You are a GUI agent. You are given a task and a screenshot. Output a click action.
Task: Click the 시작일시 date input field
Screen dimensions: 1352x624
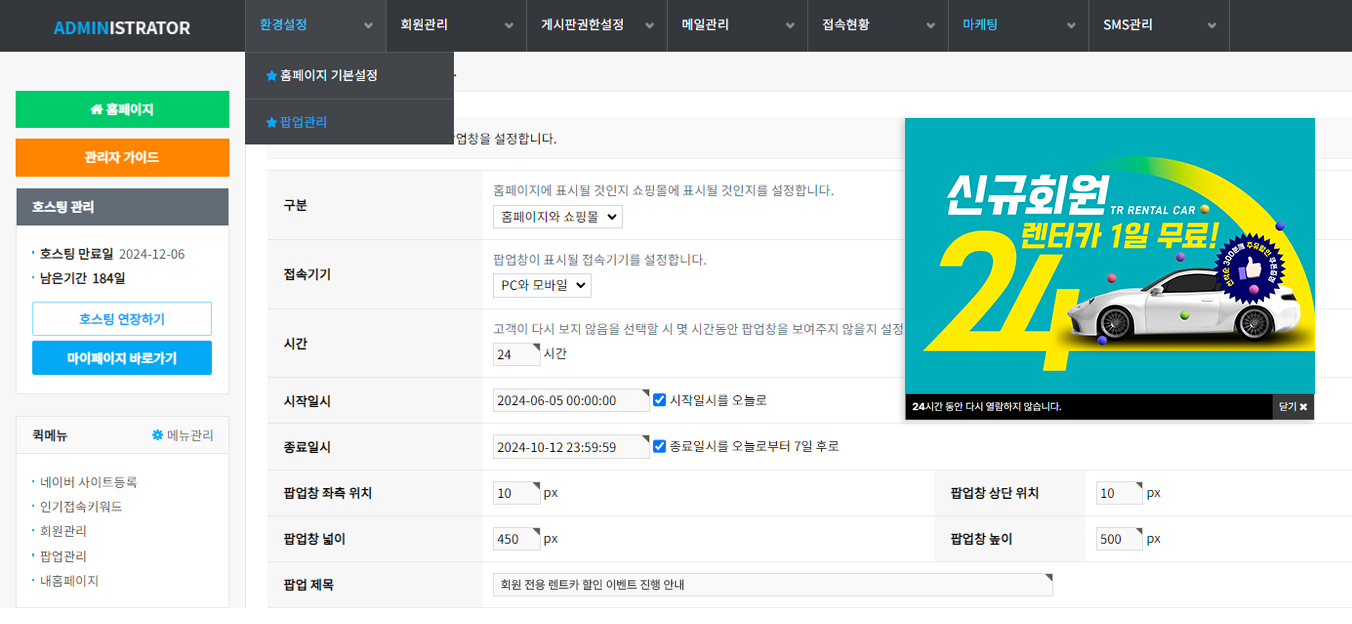pos(571,400)
